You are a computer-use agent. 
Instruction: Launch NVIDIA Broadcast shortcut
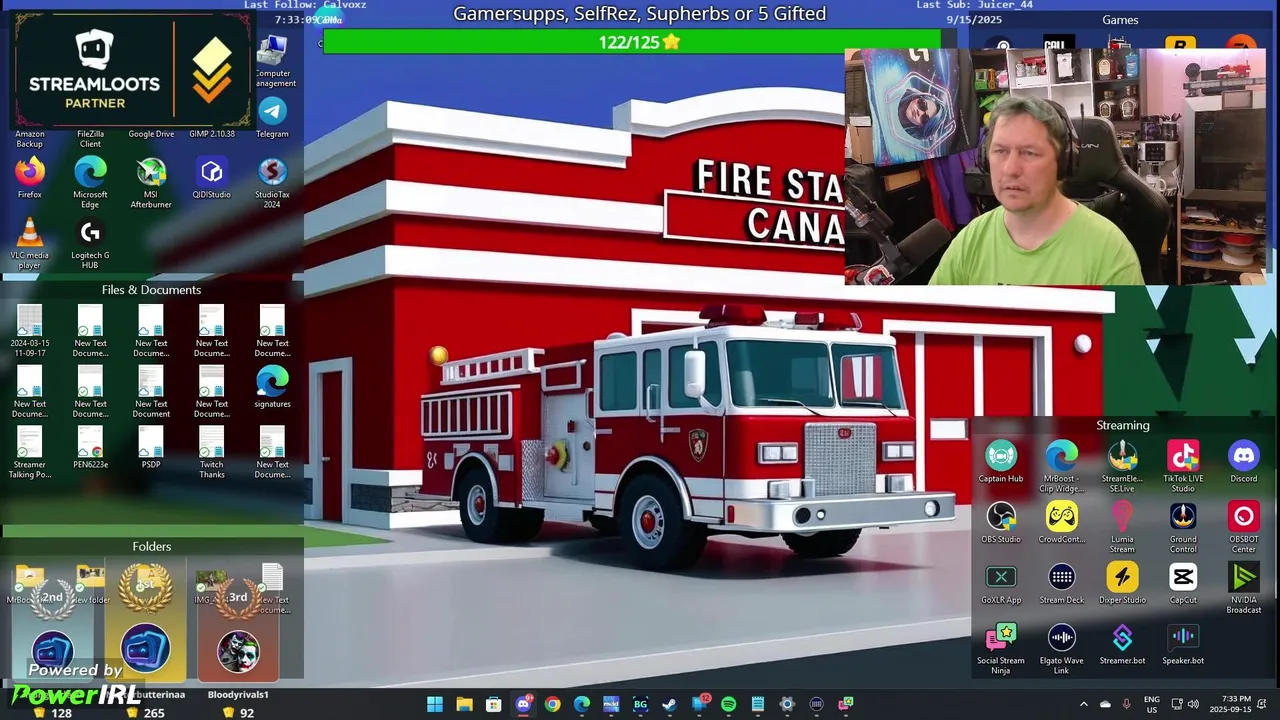1244,589
